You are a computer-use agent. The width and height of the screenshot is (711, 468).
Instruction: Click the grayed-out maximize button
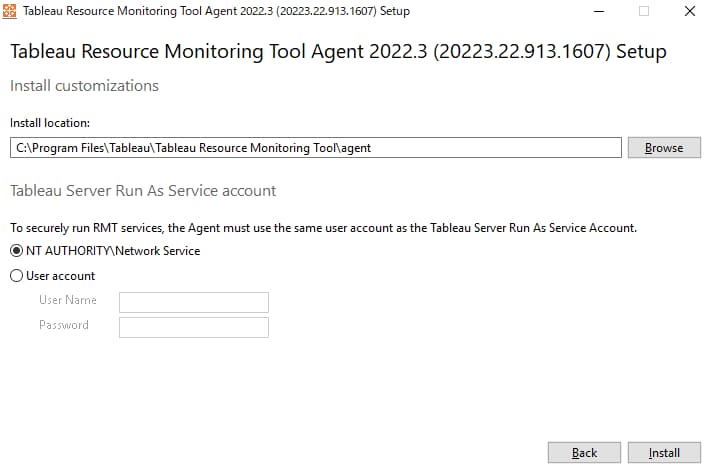coord(644,11)
